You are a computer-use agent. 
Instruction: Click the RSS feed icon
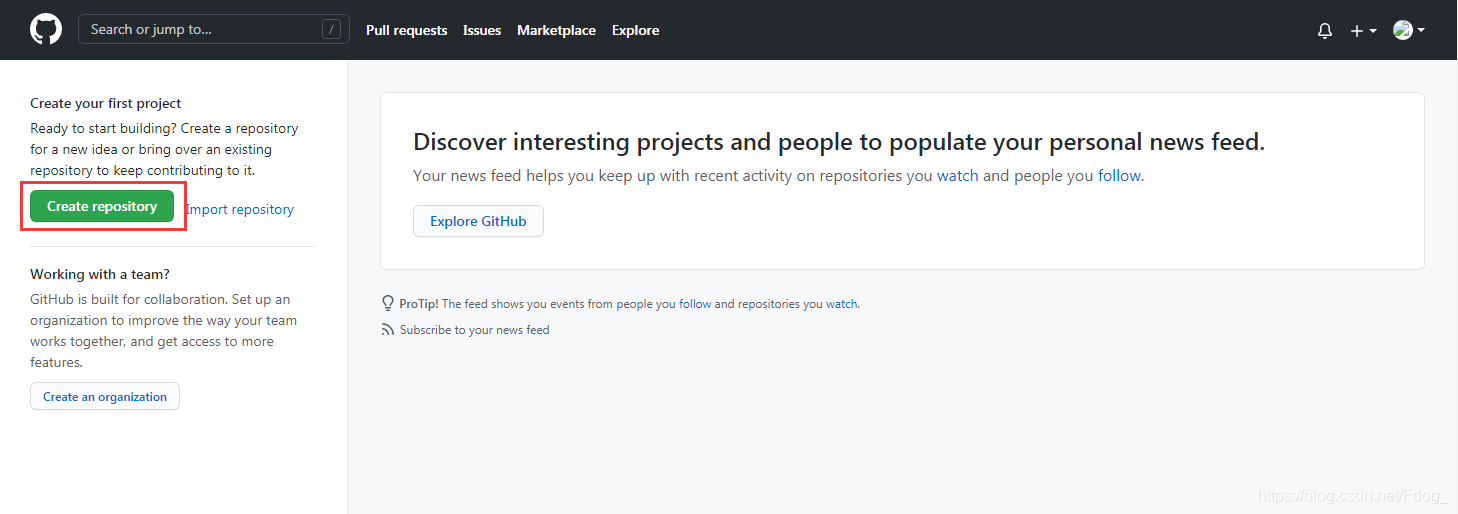[x=388, y=330]
